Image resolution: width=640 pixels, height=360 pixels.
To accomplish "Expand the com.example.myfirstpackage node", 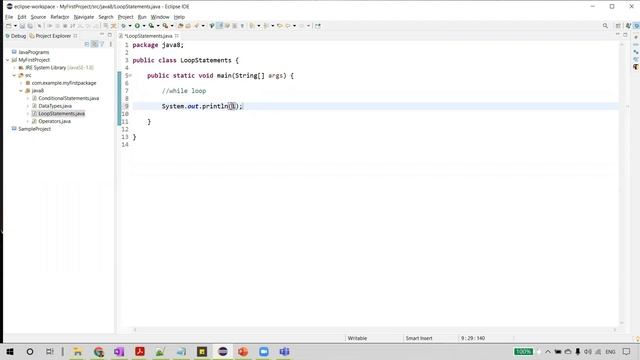I will click(x=21, y=83).
